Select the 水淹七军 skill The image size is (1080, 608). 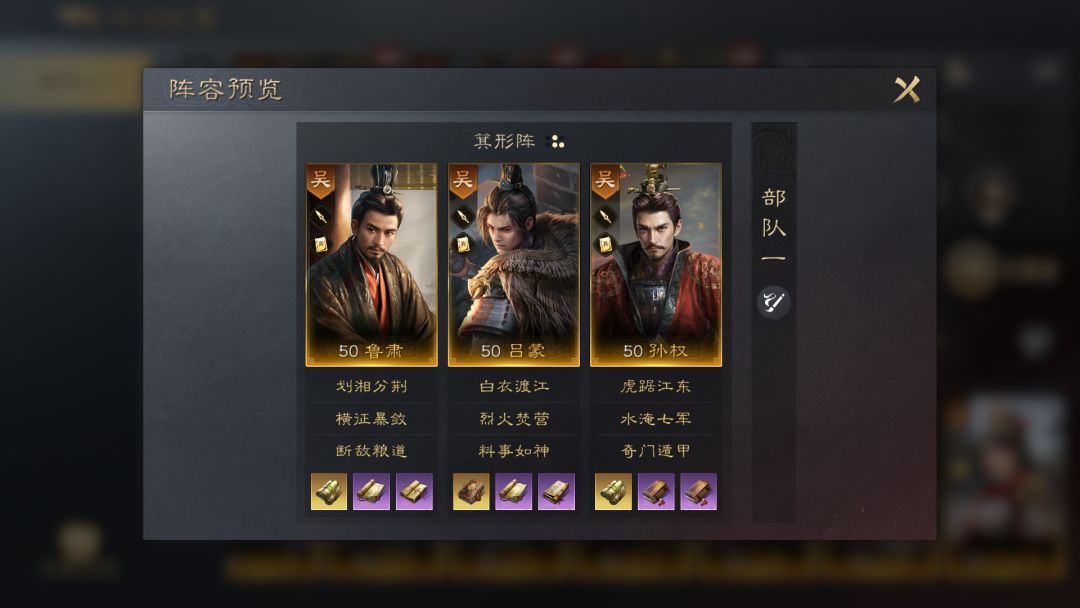coord(656,419)
